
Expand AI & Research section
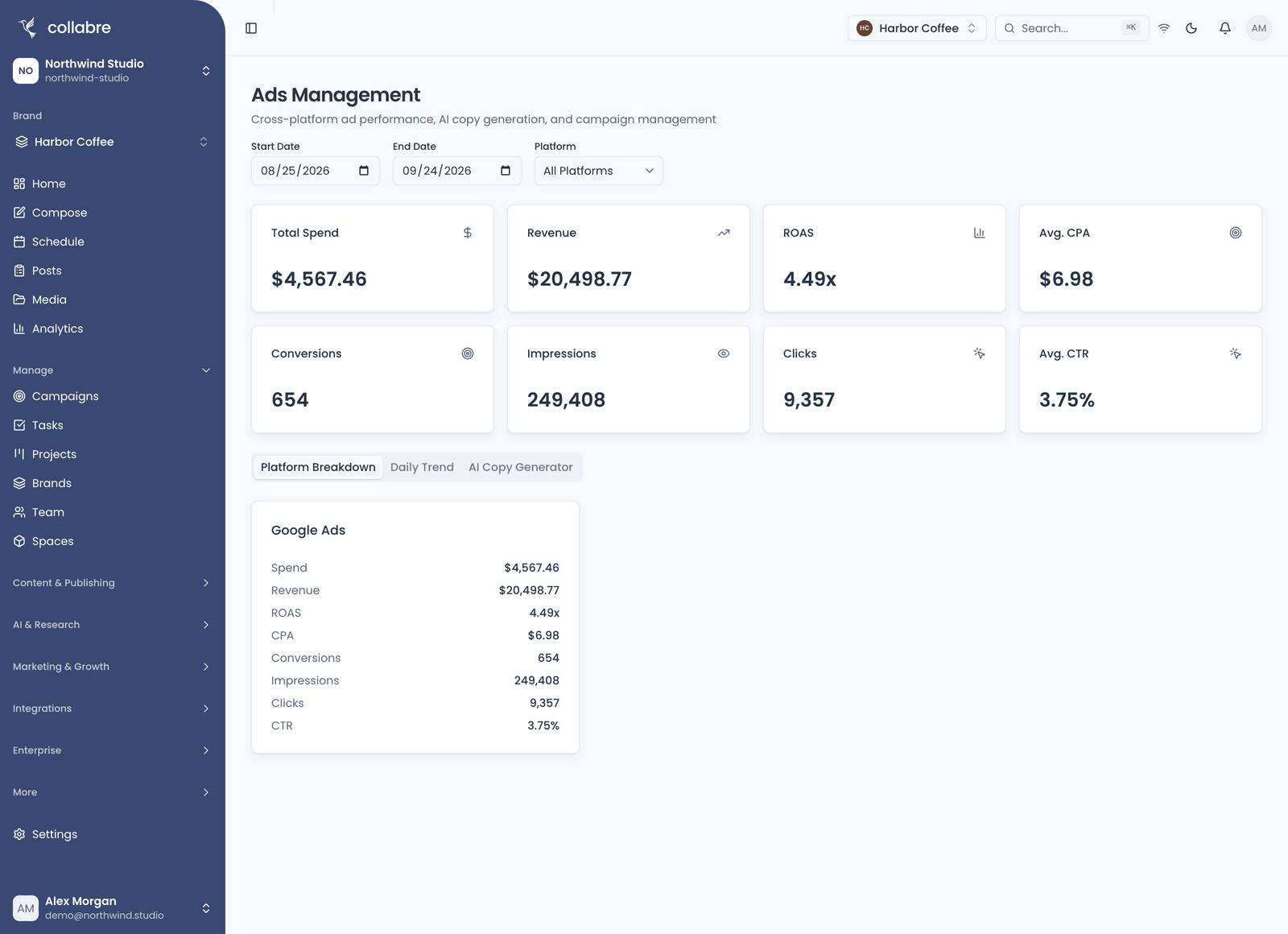[x=113, y=625]
